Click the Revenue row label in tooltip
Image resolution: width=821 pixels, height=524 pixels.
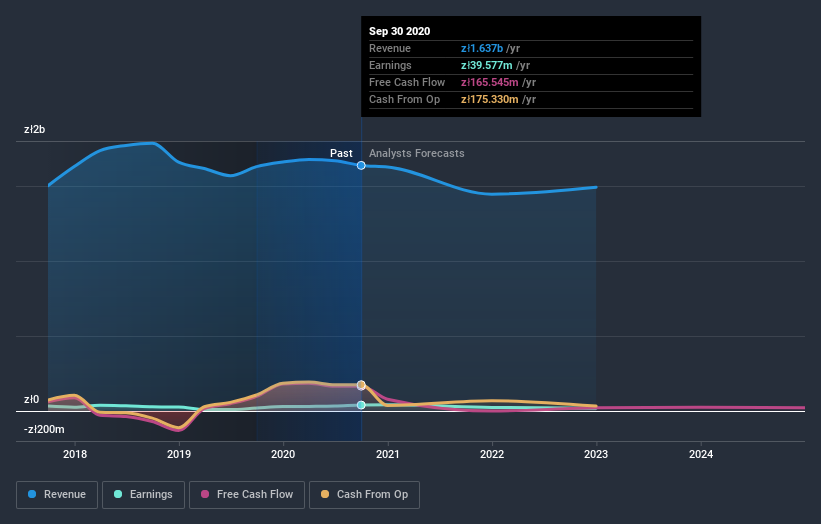tap(390, 48)
